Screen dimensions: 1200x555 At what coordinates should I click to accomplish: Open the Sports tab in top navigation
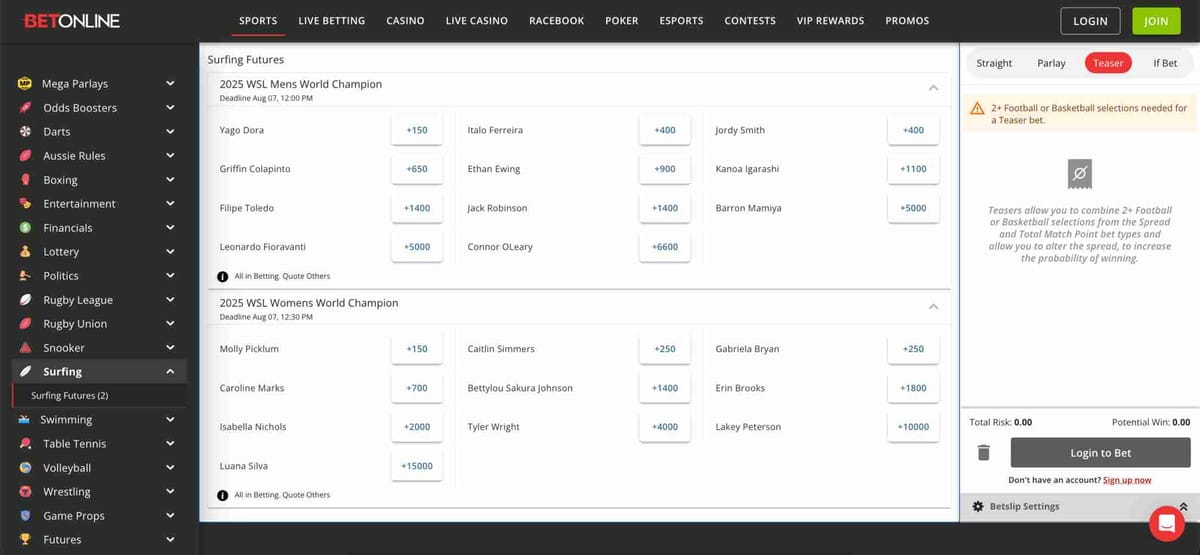(259, 20)
